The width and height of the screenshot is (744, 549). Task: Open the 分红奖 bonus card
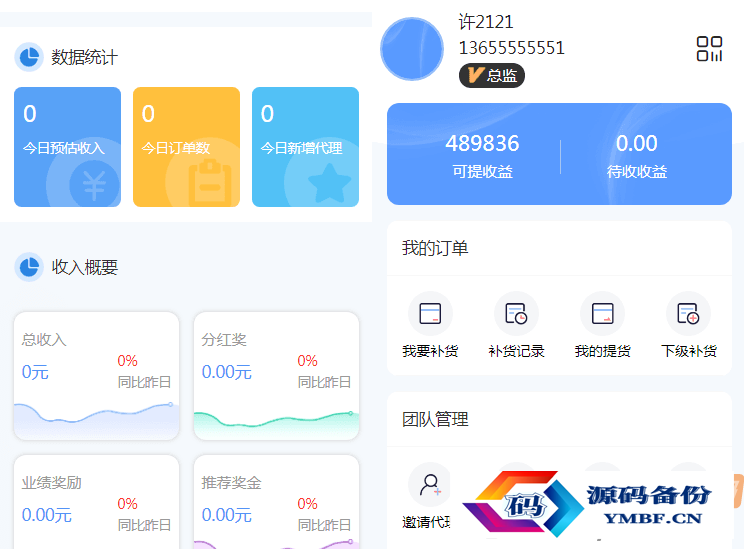(276, 376)
